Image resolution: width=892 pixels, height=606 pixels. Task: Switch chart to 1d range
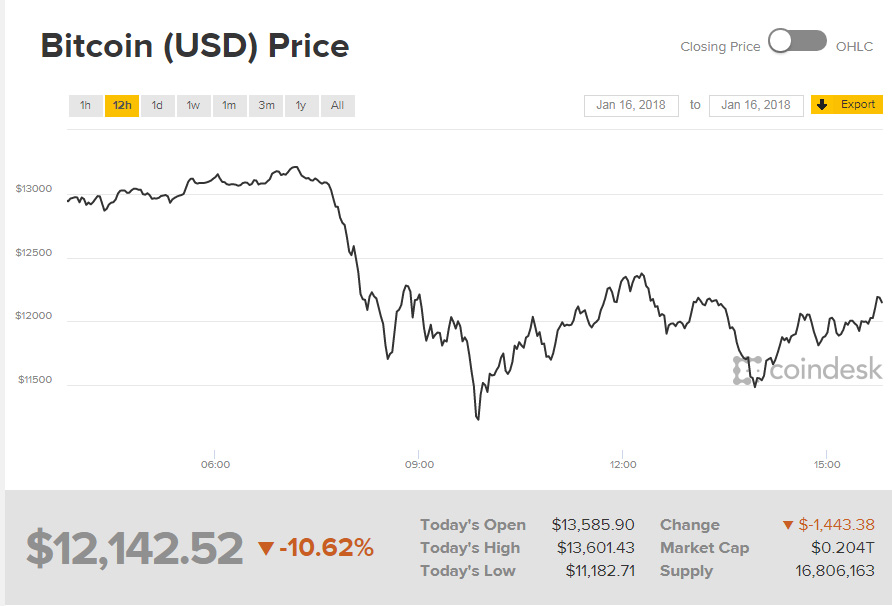point(157,105)
